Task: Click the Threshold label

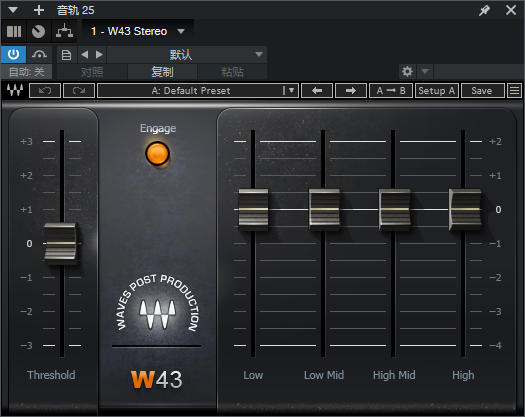Action: point(51,375)
